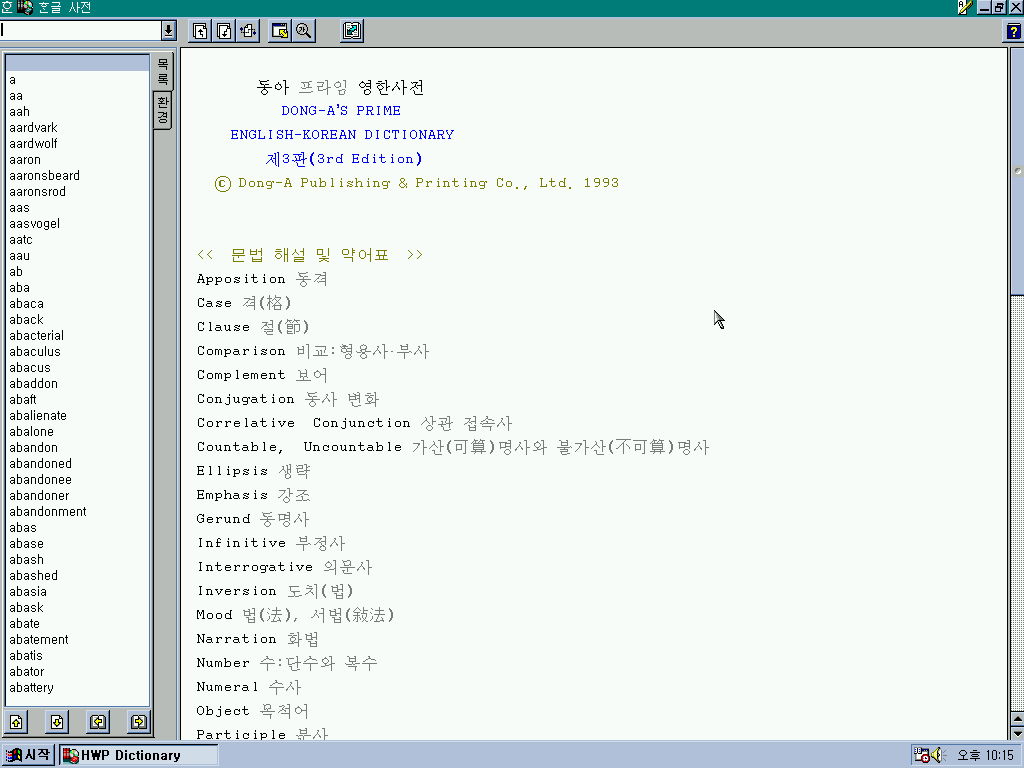The width and height of the screenshot is (1024, 768).
Task: Select word 'abandon' in the list
Action: (x=33, y=448)
